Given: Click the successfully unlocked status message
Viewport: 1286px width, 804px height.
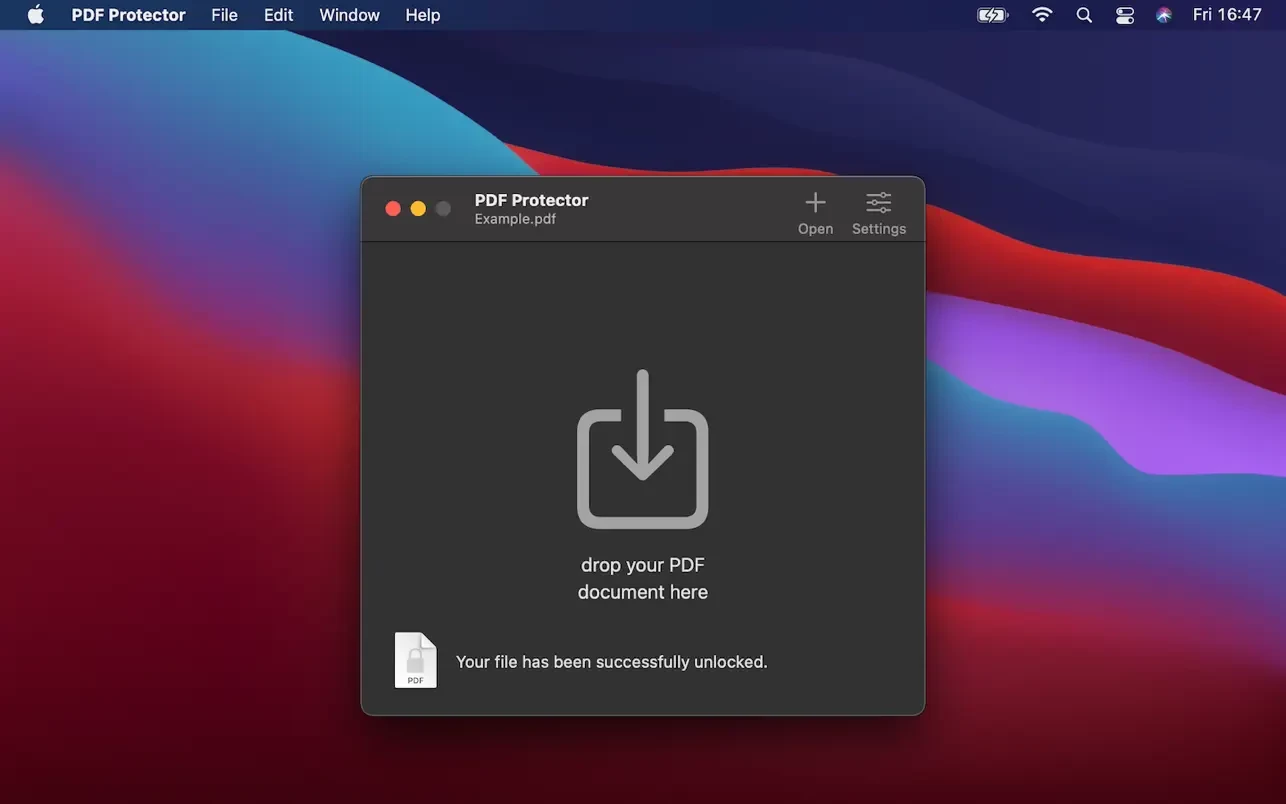Looking at the screenshot, I should pos(611,662).
